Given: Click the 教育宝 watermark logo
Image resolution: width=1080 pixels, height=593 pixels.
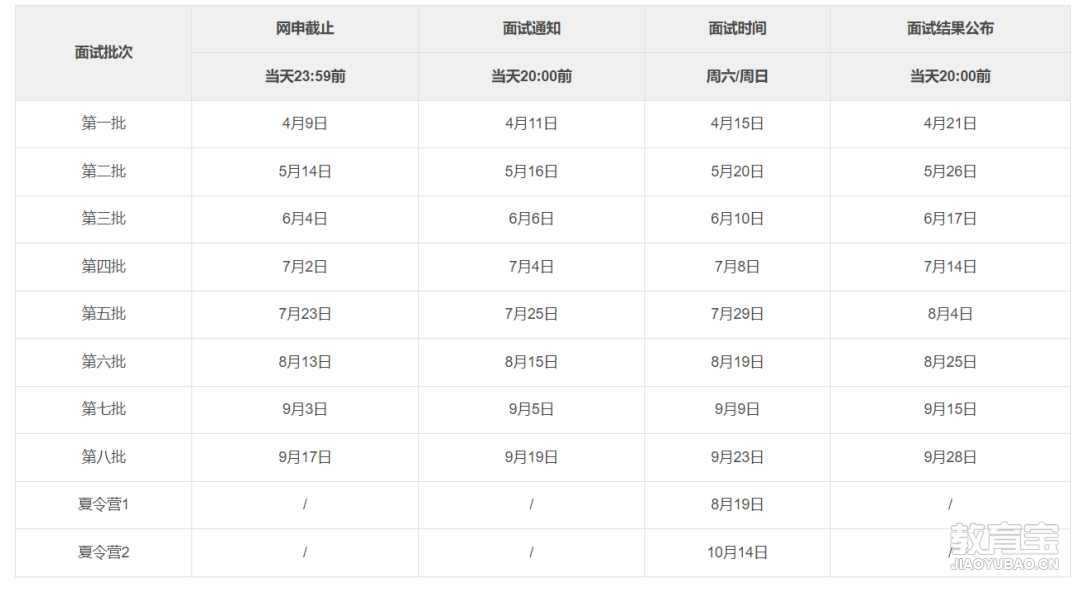Looking at the screenshot, I should (1004, 545).
